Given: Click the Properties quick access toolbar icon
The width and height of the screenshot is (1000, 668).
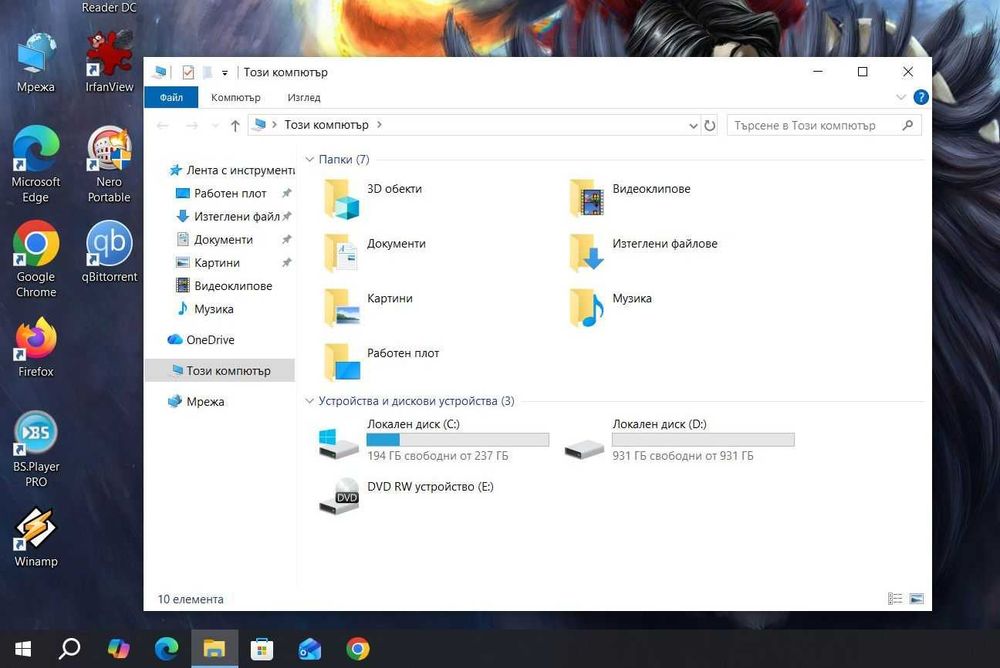Looking at the screenshot, I should [x=188, y=72].
